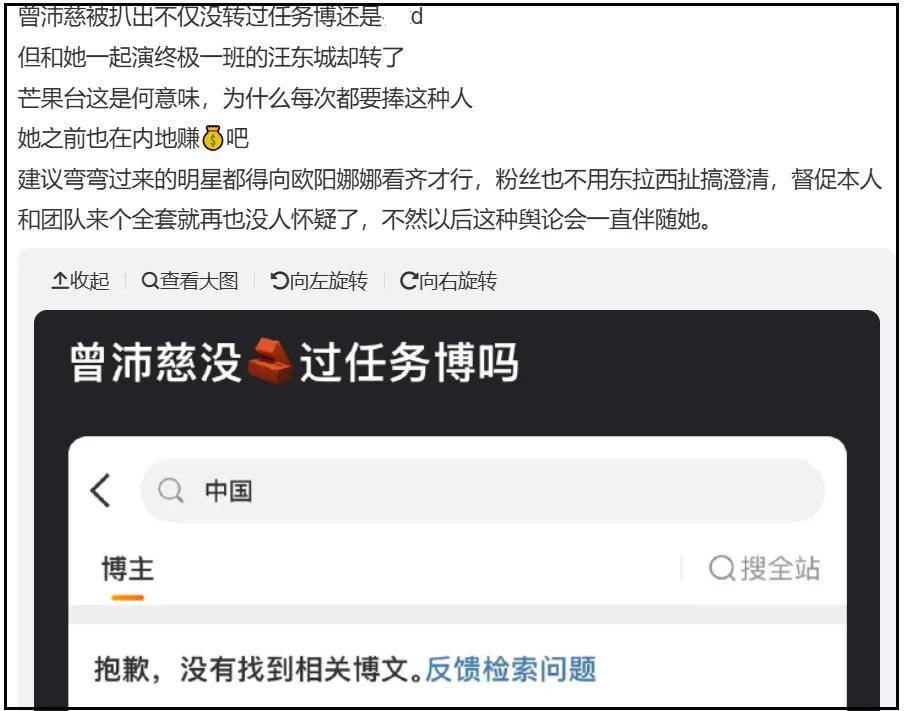
Task: Click the brick emoji in the dark headline
Action: (x=270, y=362)
